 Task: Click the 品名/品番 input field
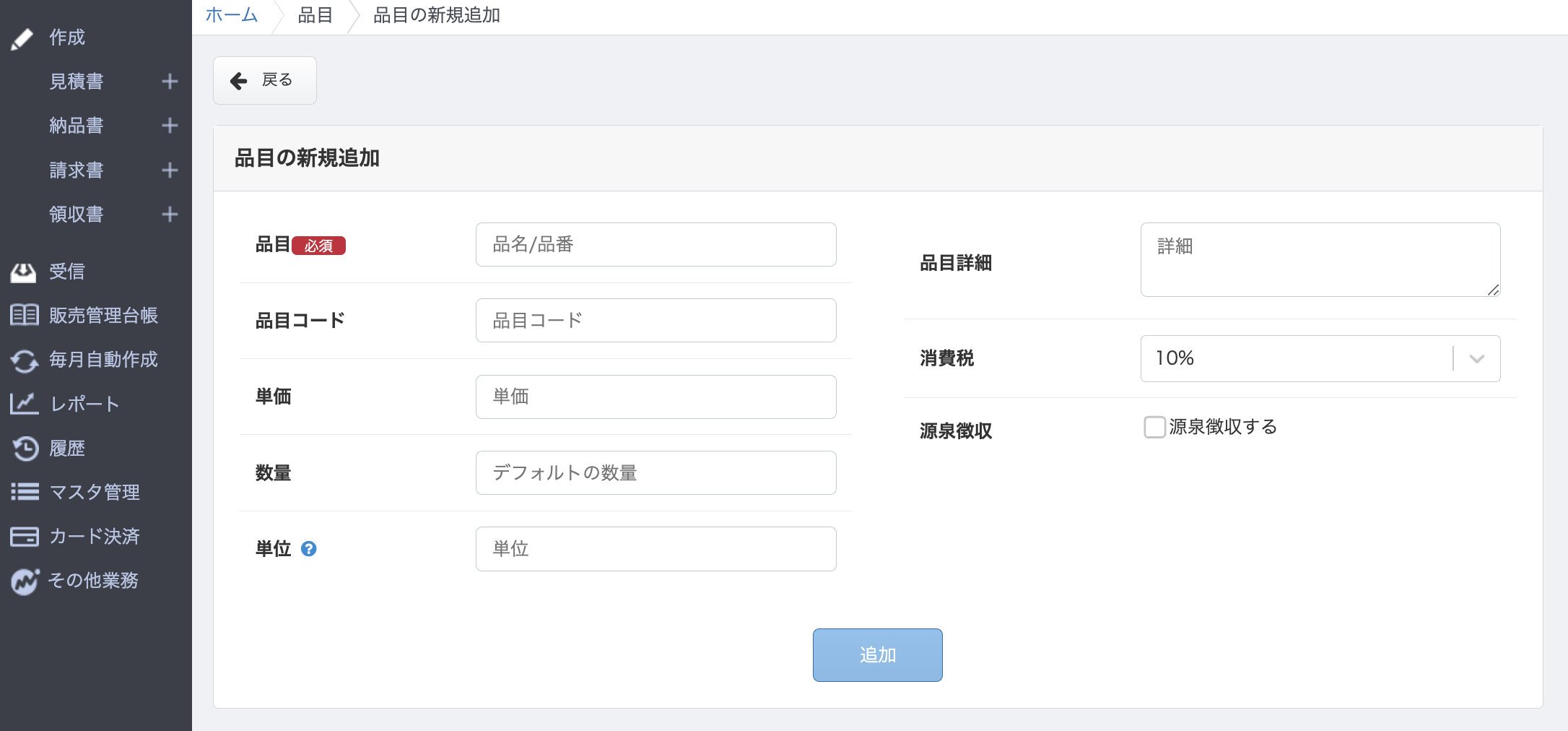tap(655, 245)
